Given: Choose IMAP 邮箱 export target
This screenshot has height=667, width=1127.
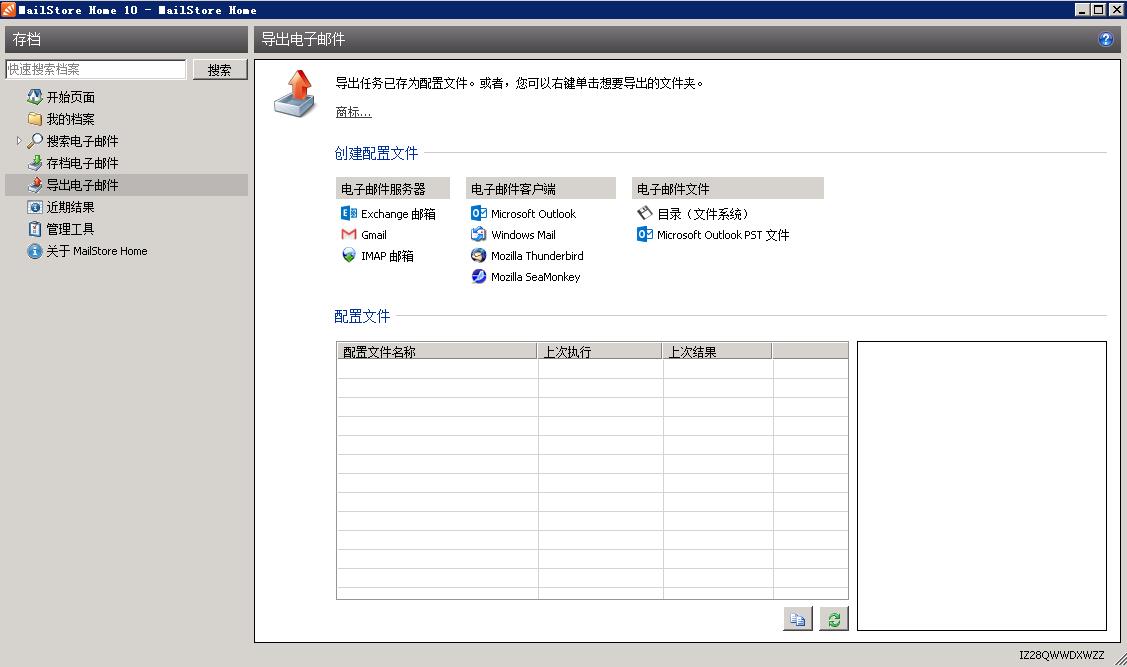Looking at the screenshot, I should click(387, 256).
